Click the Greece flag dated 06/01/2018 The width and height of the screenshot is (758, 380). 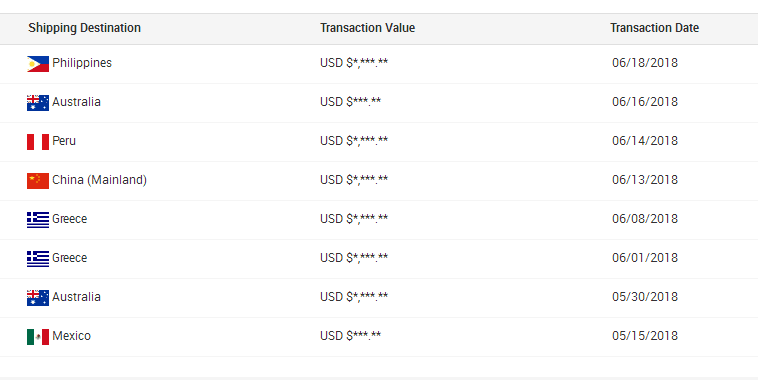point(38,259)
